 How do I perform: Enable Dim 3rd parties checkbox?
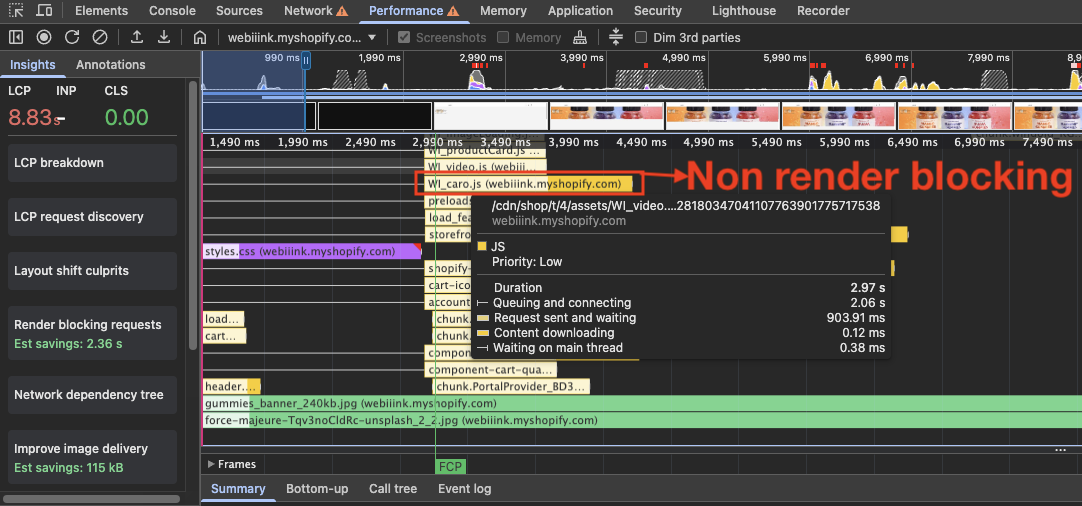(641, 37)
